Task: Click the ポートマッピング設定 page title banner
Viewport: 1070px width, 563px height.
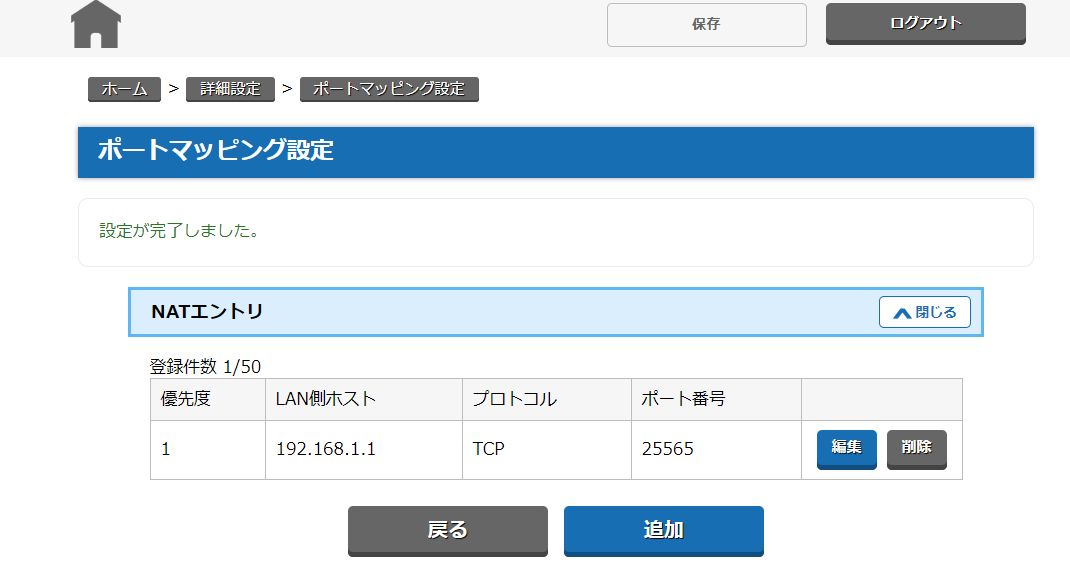Action: (x=555, y=152)
